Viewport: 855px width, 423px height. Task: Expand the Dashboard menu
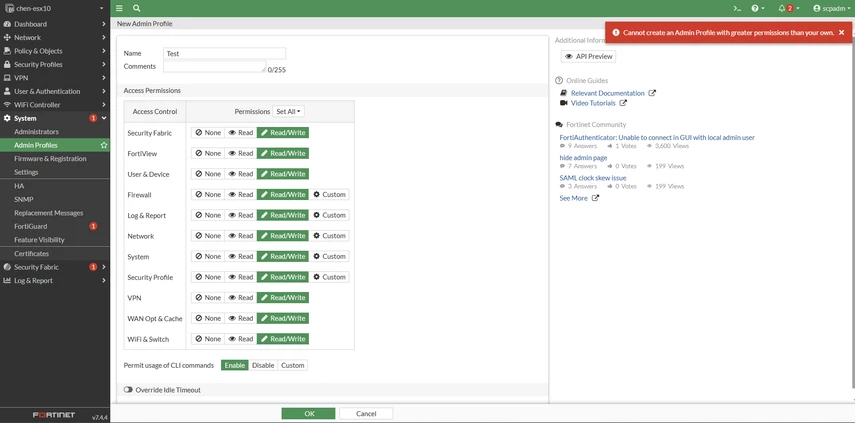[x=55, y=24]
